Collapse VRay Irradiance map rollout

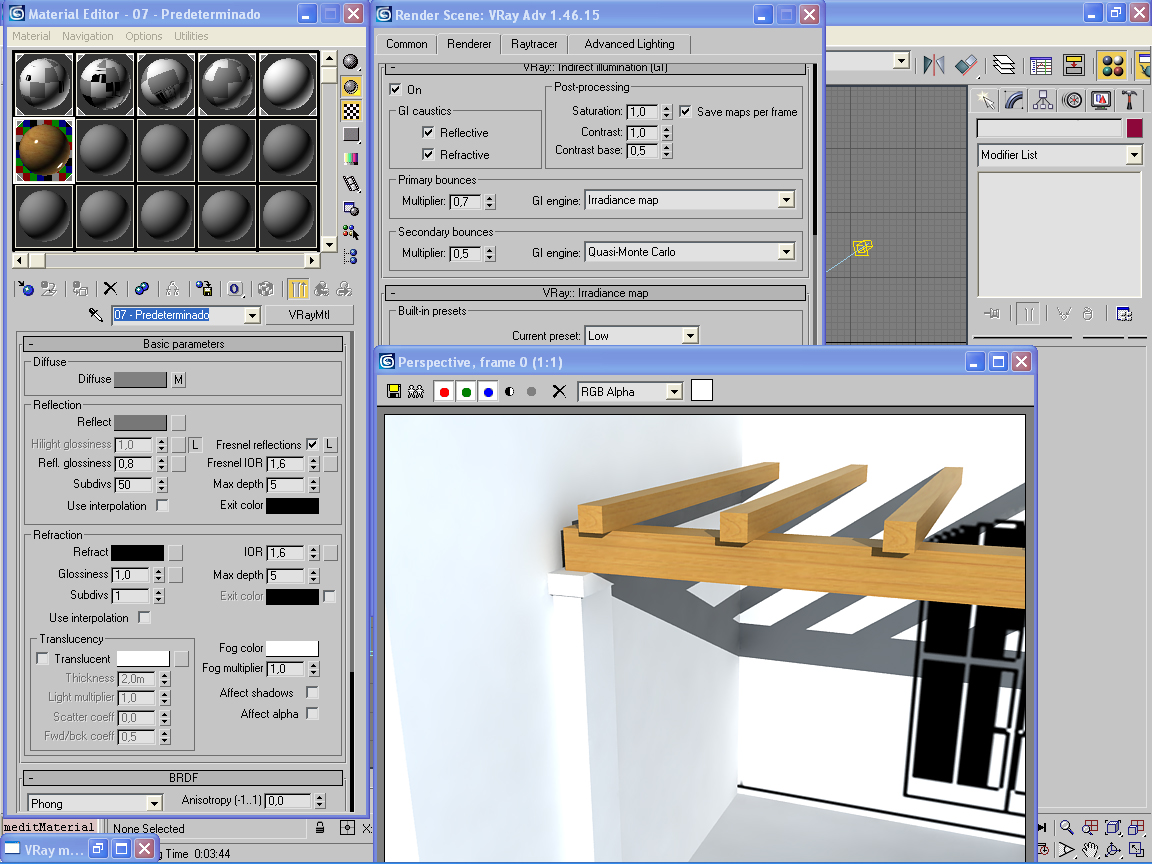595,293
